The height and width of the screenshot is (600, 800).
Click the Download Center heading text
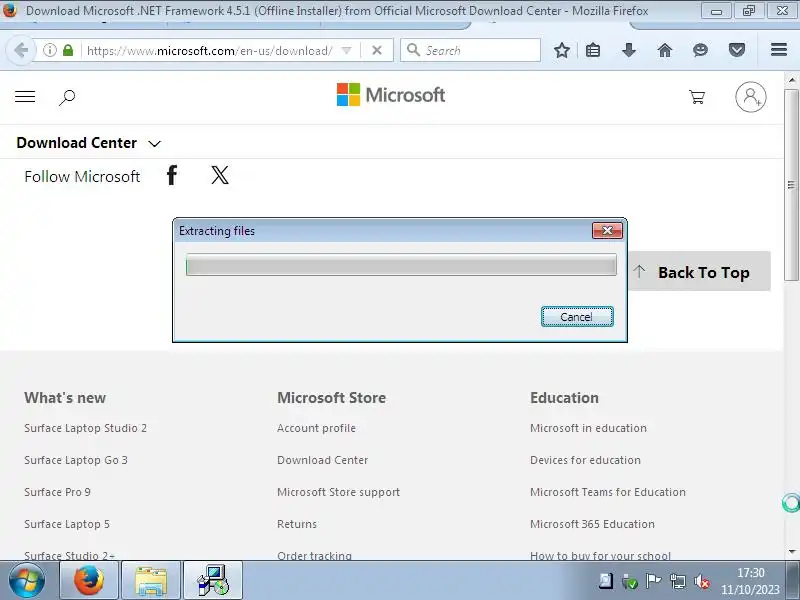(77, 143)
